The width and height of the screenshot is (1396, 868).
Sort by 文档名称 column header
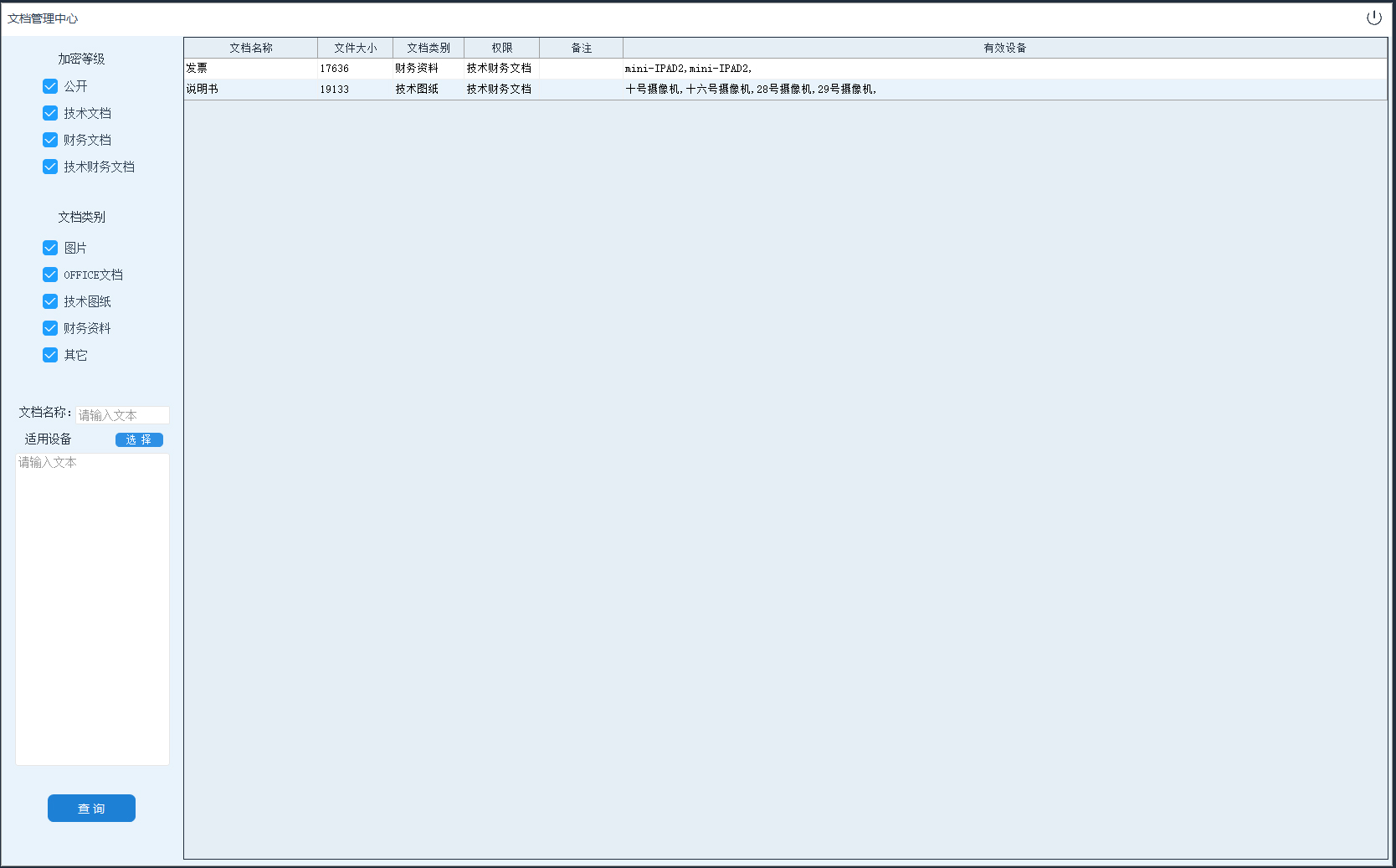click(250, 48)
